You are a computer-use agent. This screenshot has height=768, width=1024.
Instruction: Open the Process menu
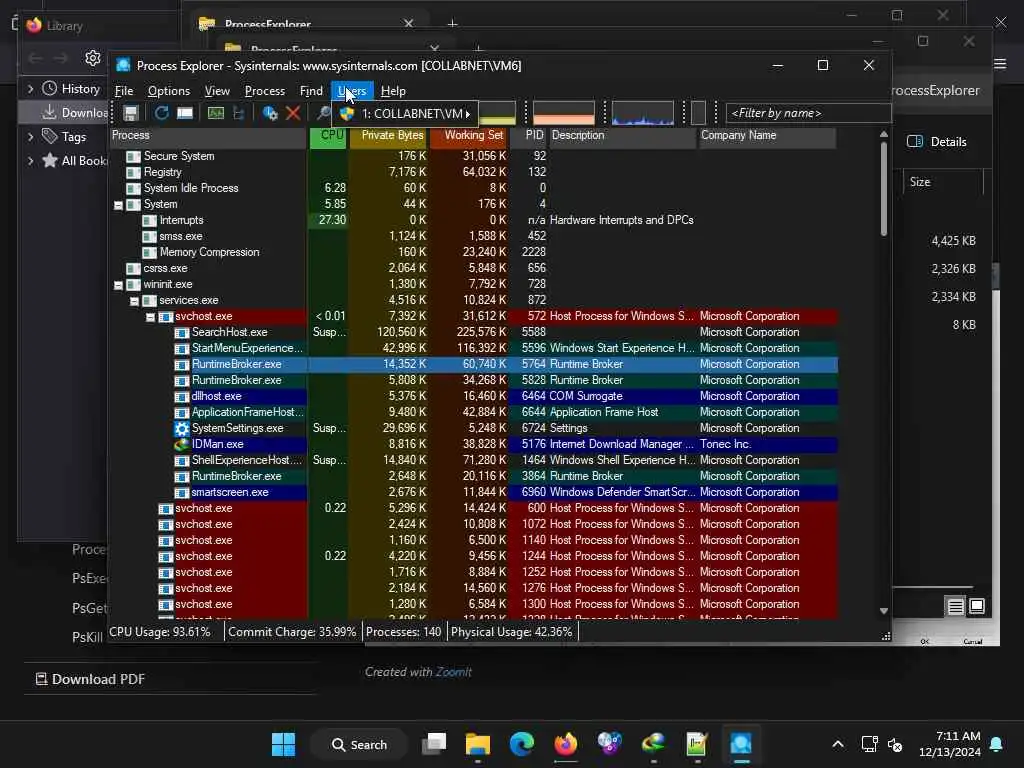pos(264,91)
